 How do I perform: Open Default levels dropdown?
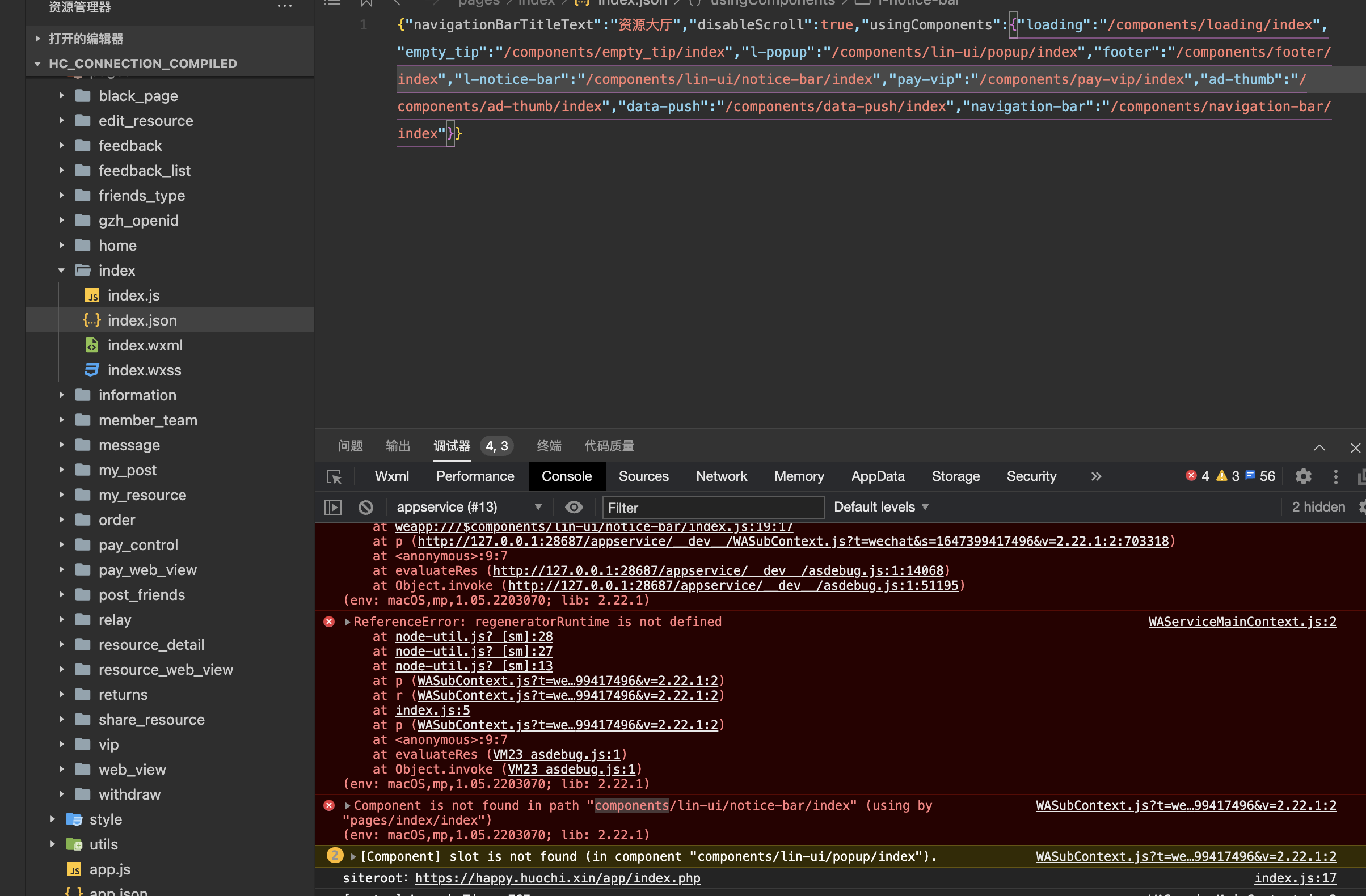pyautogui.click(x=881, y=507)
